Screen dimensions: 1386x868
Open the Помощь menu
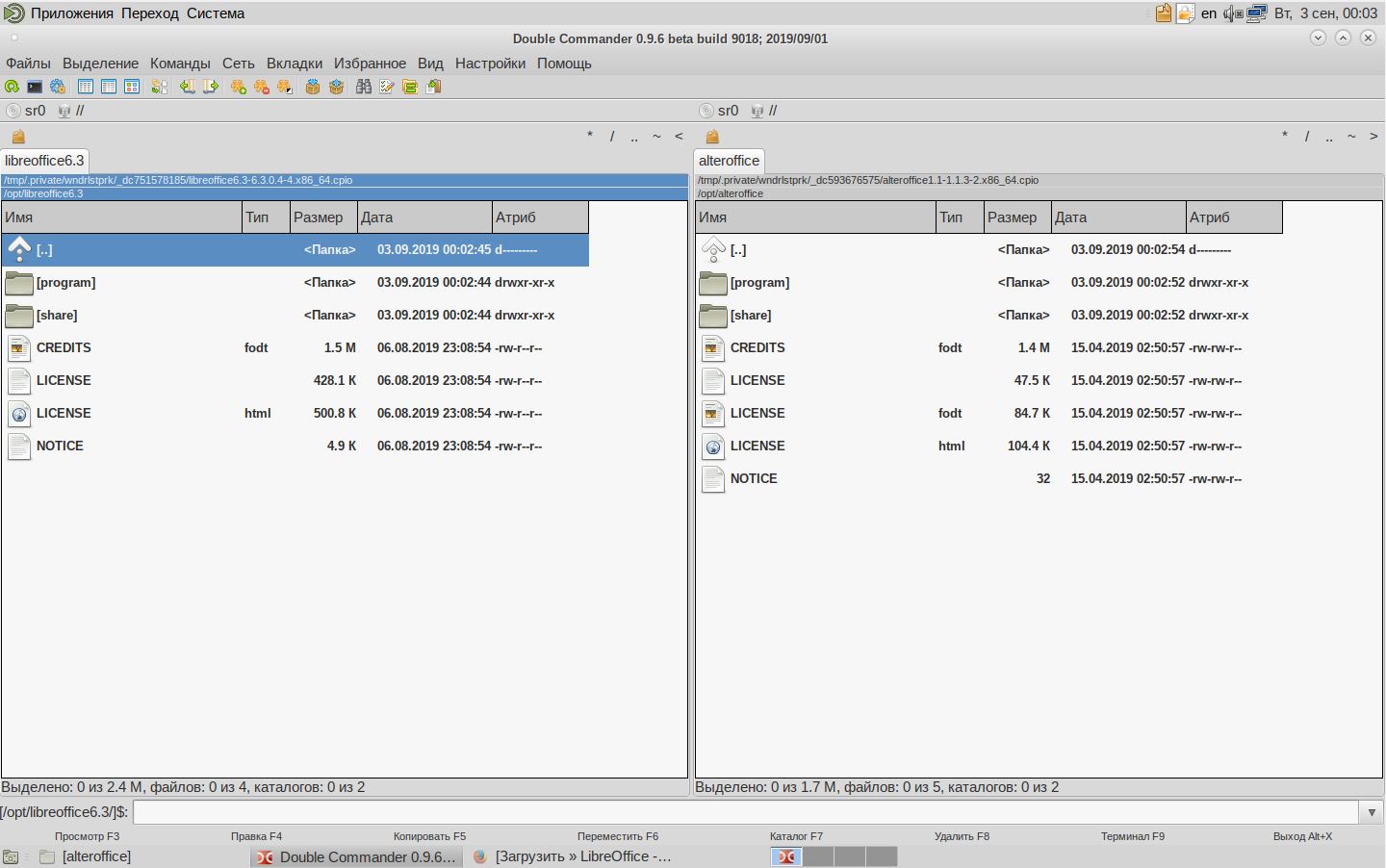click(x=564, y=64)
